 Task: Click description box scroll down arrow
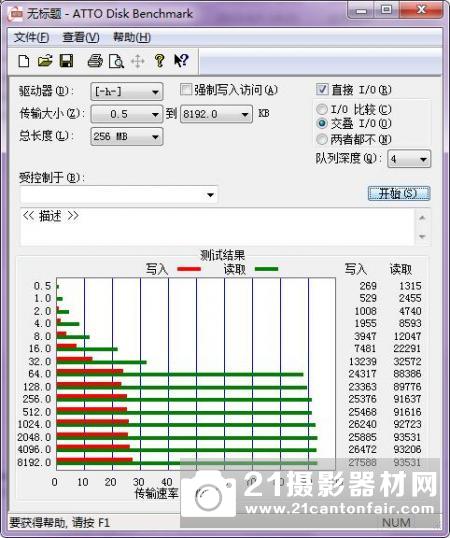[422, 236]
